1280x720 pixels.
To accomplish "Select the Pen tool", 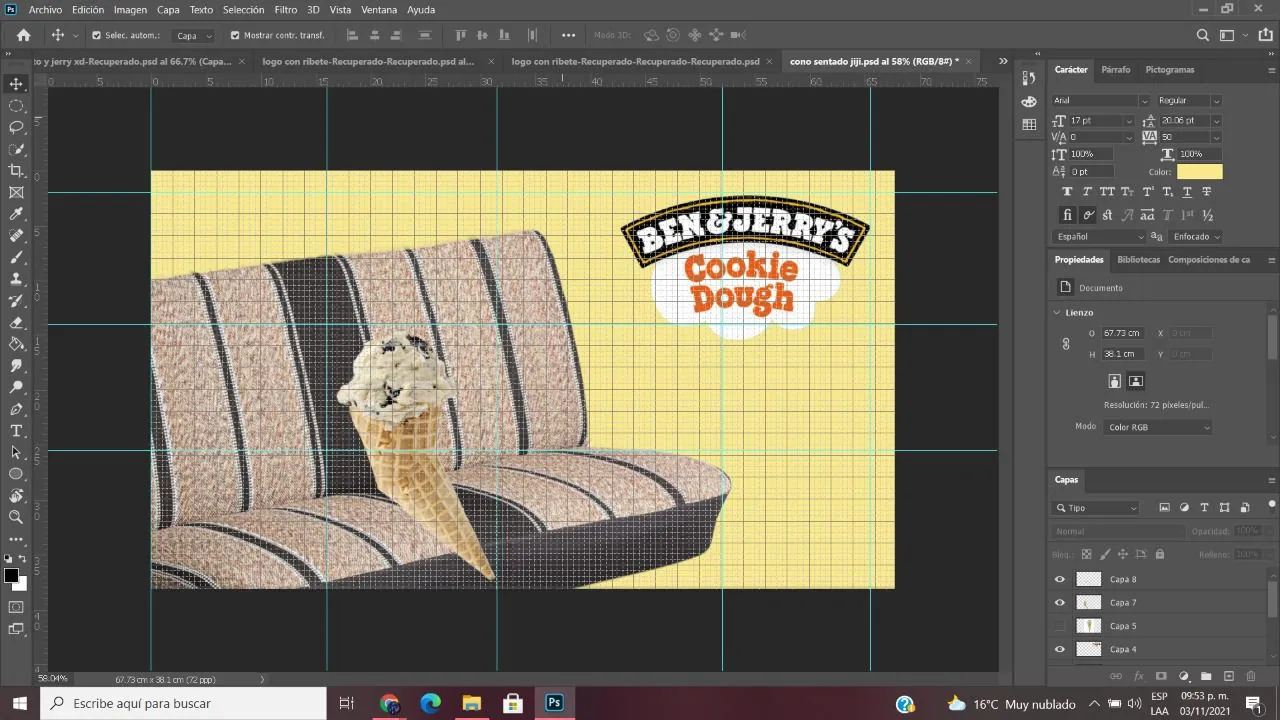I will point(16,409).
